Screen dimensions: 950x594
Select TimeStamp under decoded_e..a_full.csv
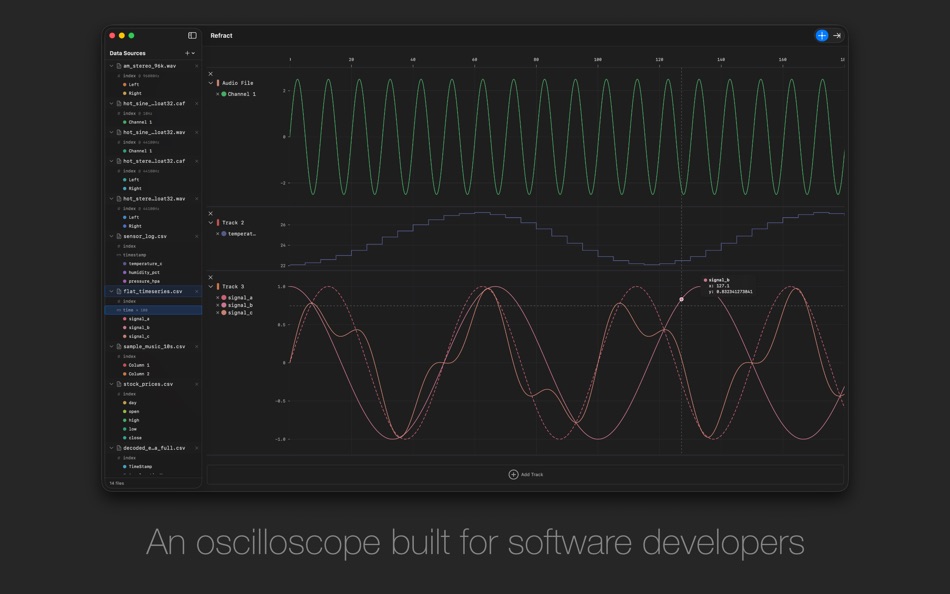(x=140, y=467)
